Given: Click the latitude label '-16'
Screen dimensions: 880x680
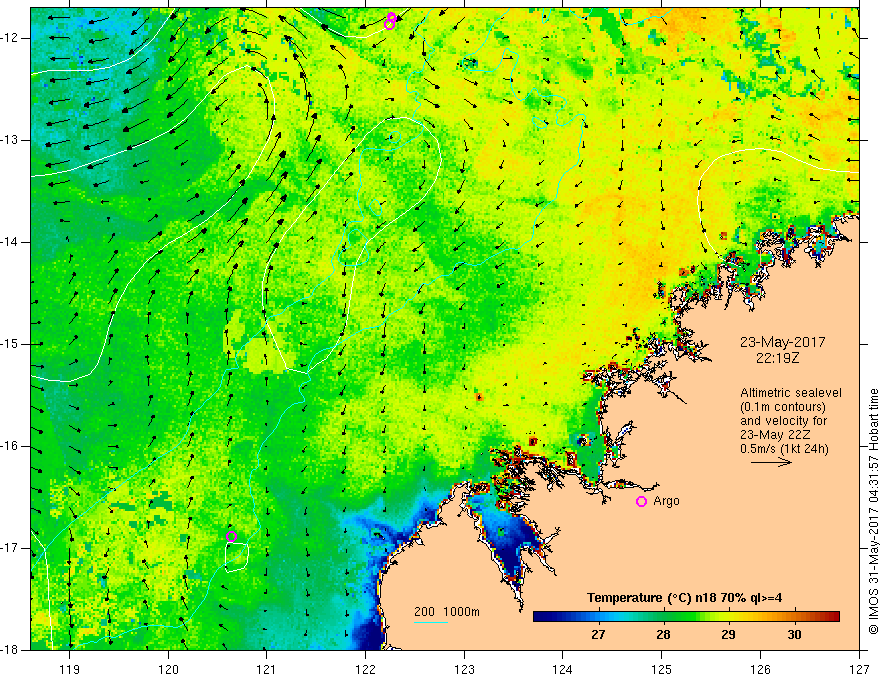Looking at the screenshot, I should pos(10,446).
